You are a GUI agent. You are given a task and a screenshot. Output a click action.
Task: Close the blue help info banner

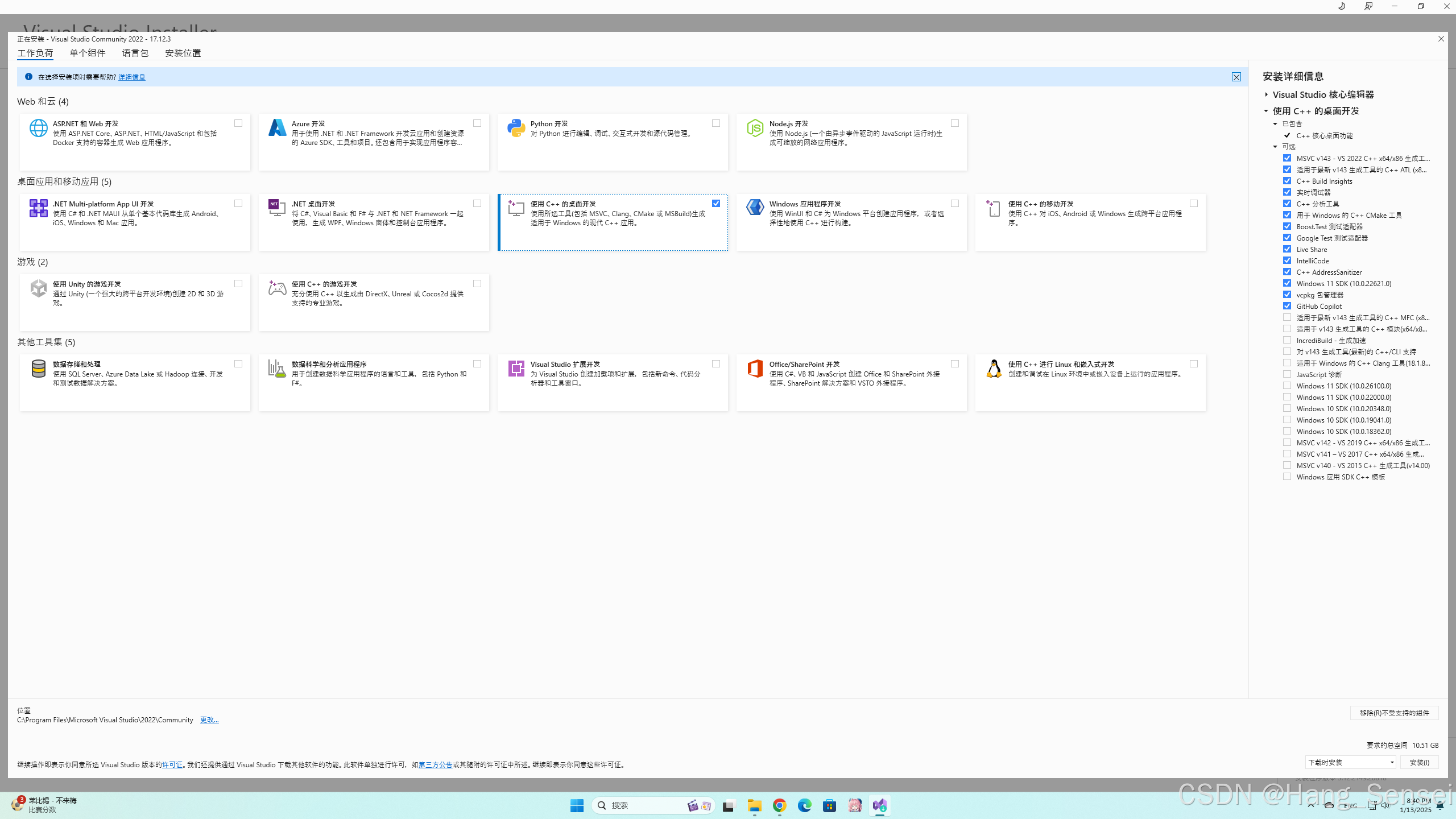[1236, 77]
